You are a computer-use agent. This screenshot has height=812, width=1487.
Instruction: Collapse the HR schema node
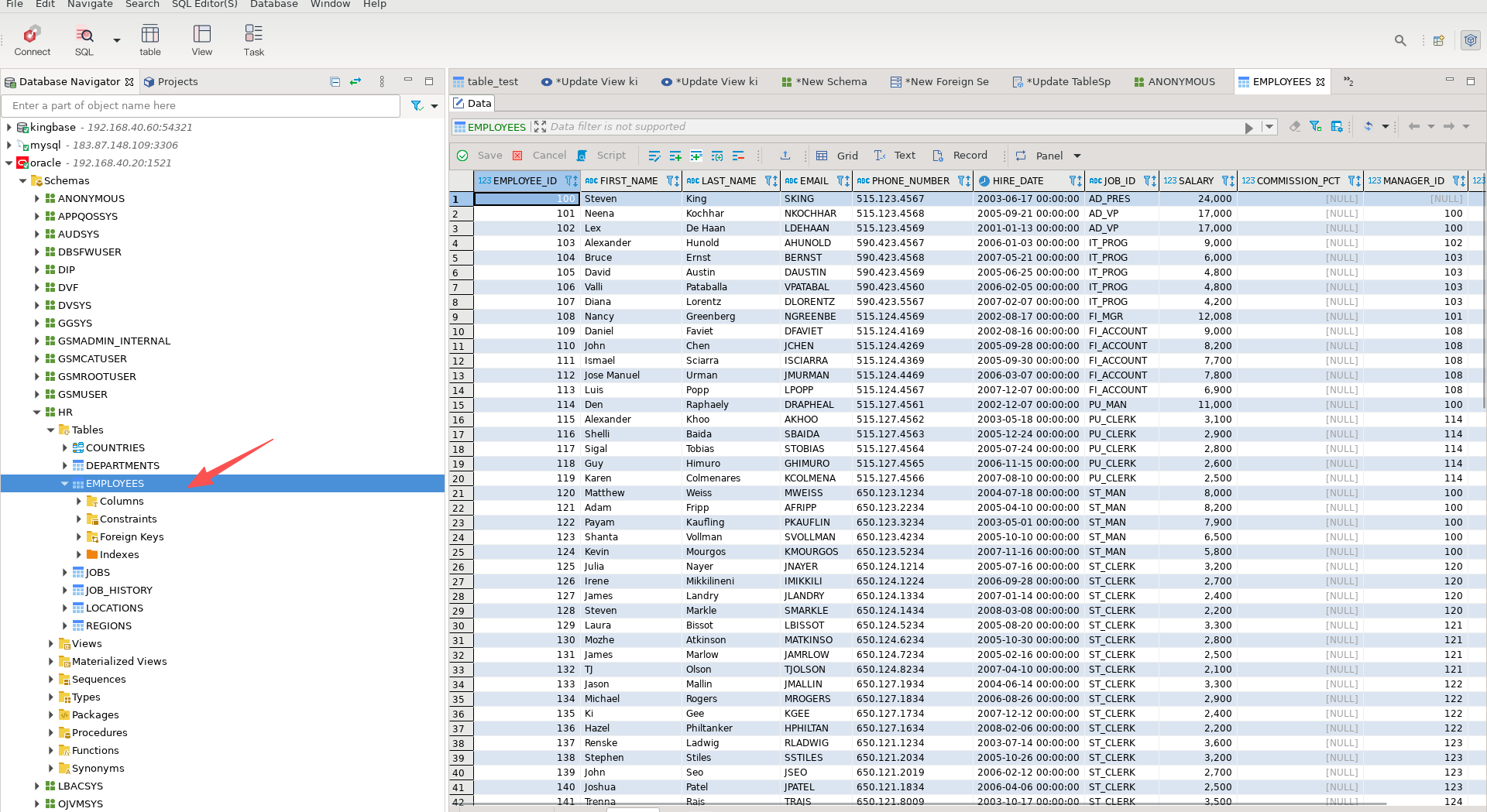(x=36, y=413)
